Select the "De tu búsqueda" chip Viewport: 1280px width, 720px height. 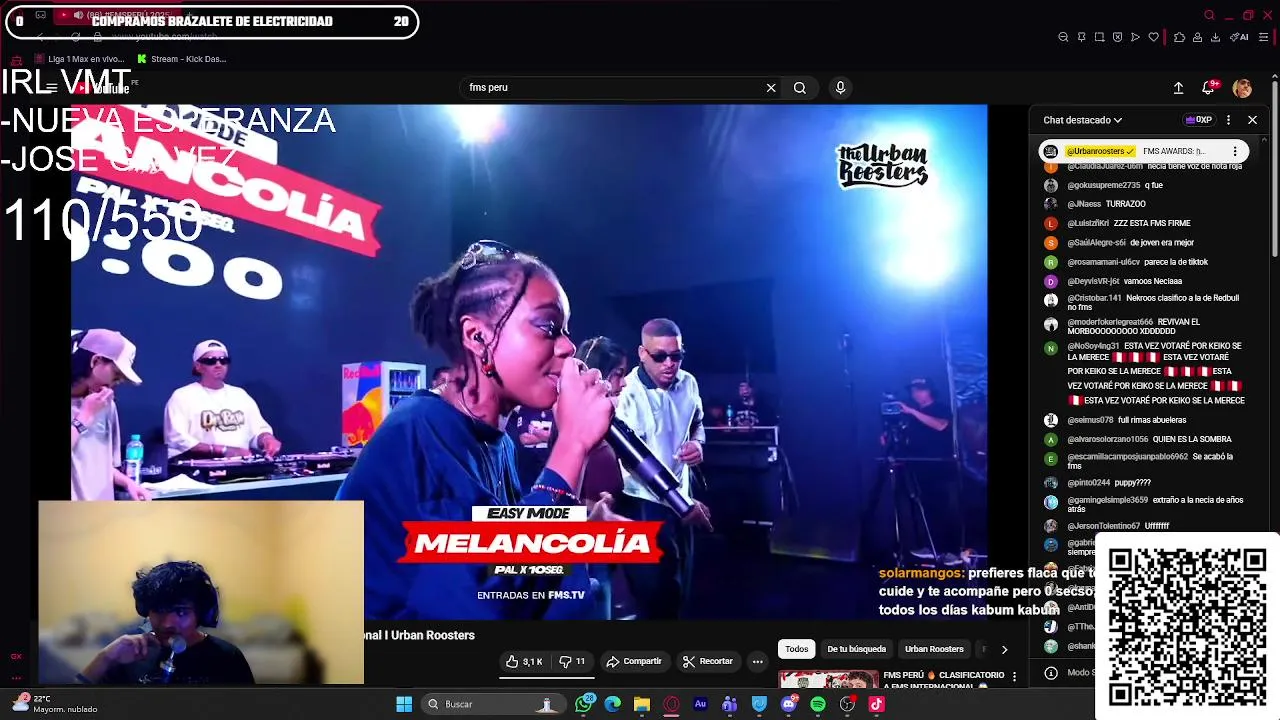tap(857, 649)
